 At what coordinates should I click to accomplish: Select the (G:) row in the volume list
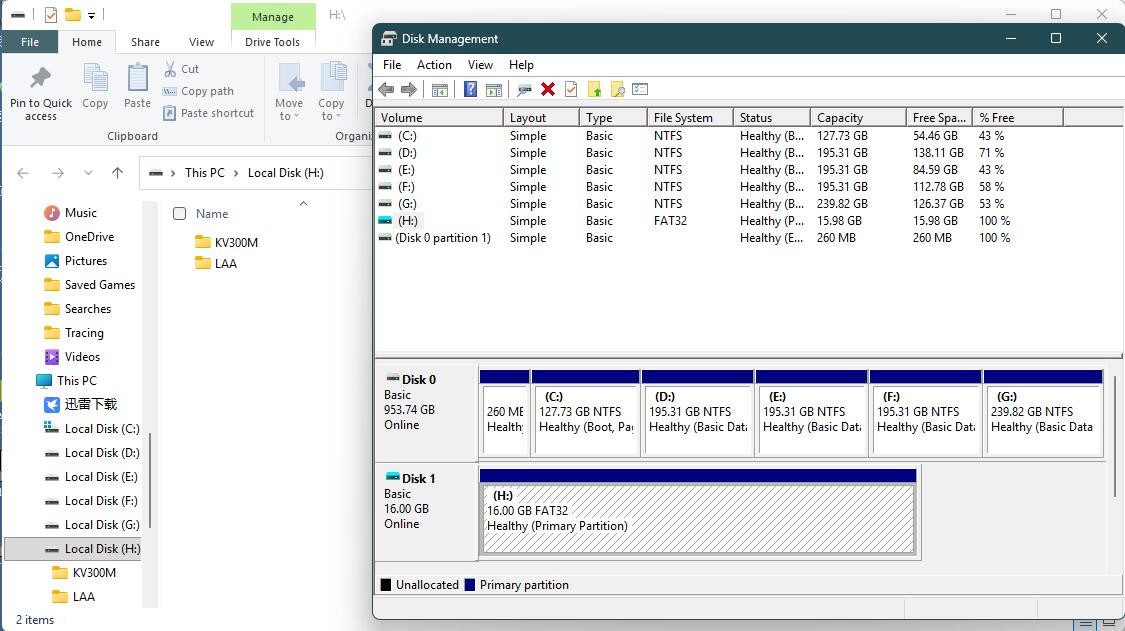[x=407, y=204]
